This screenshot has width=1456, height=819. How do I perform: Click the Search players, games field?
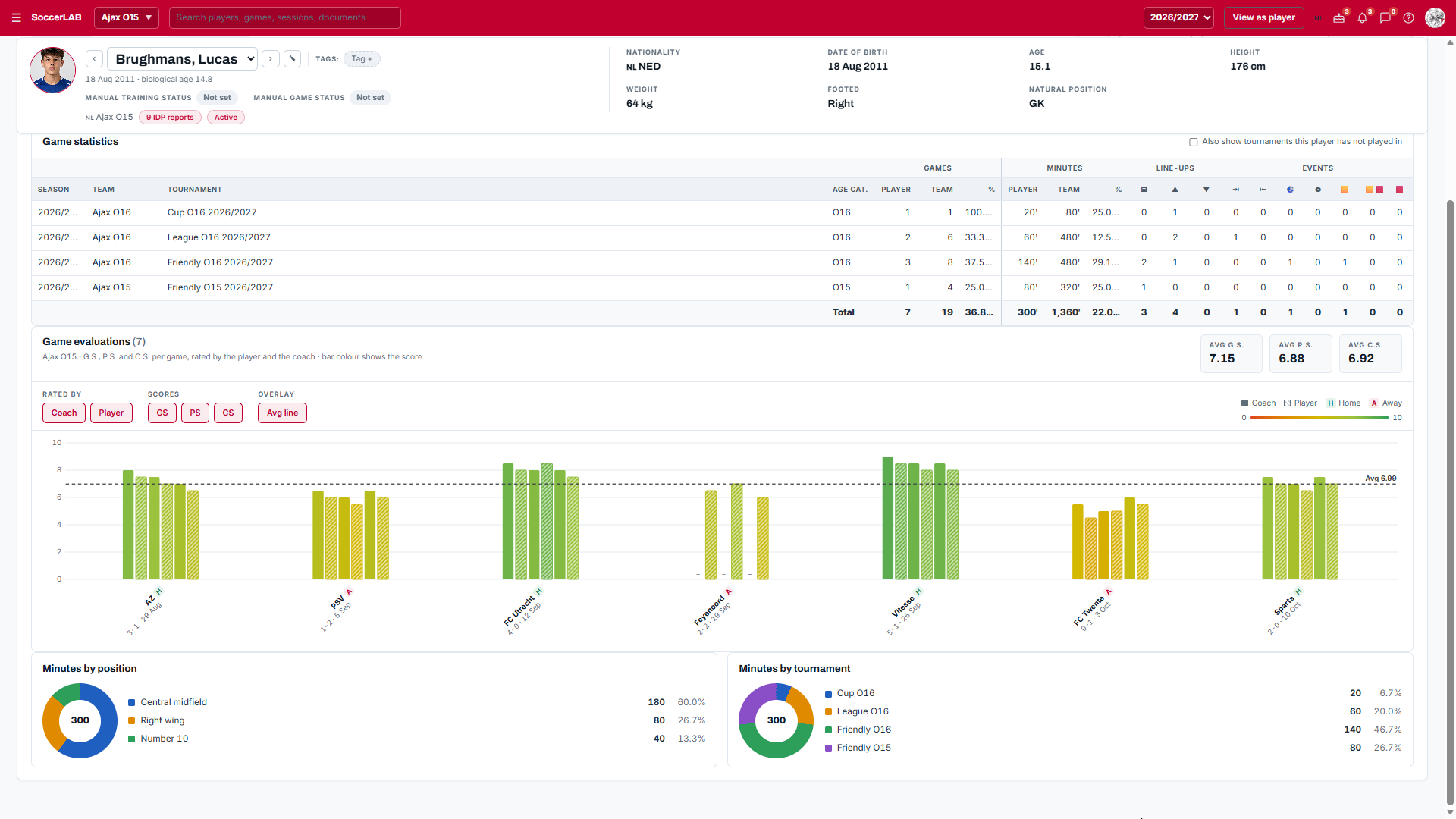pyautogui.click(x=284, y=17)
